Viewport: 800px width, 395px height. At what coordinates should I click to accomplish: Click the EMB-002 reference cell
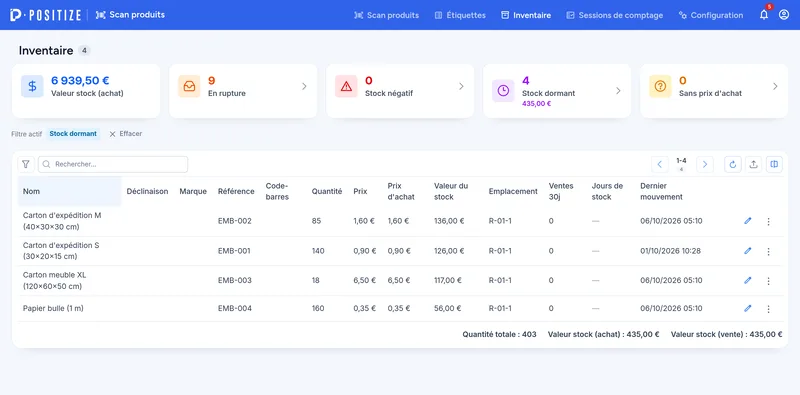tap(235, 221)
